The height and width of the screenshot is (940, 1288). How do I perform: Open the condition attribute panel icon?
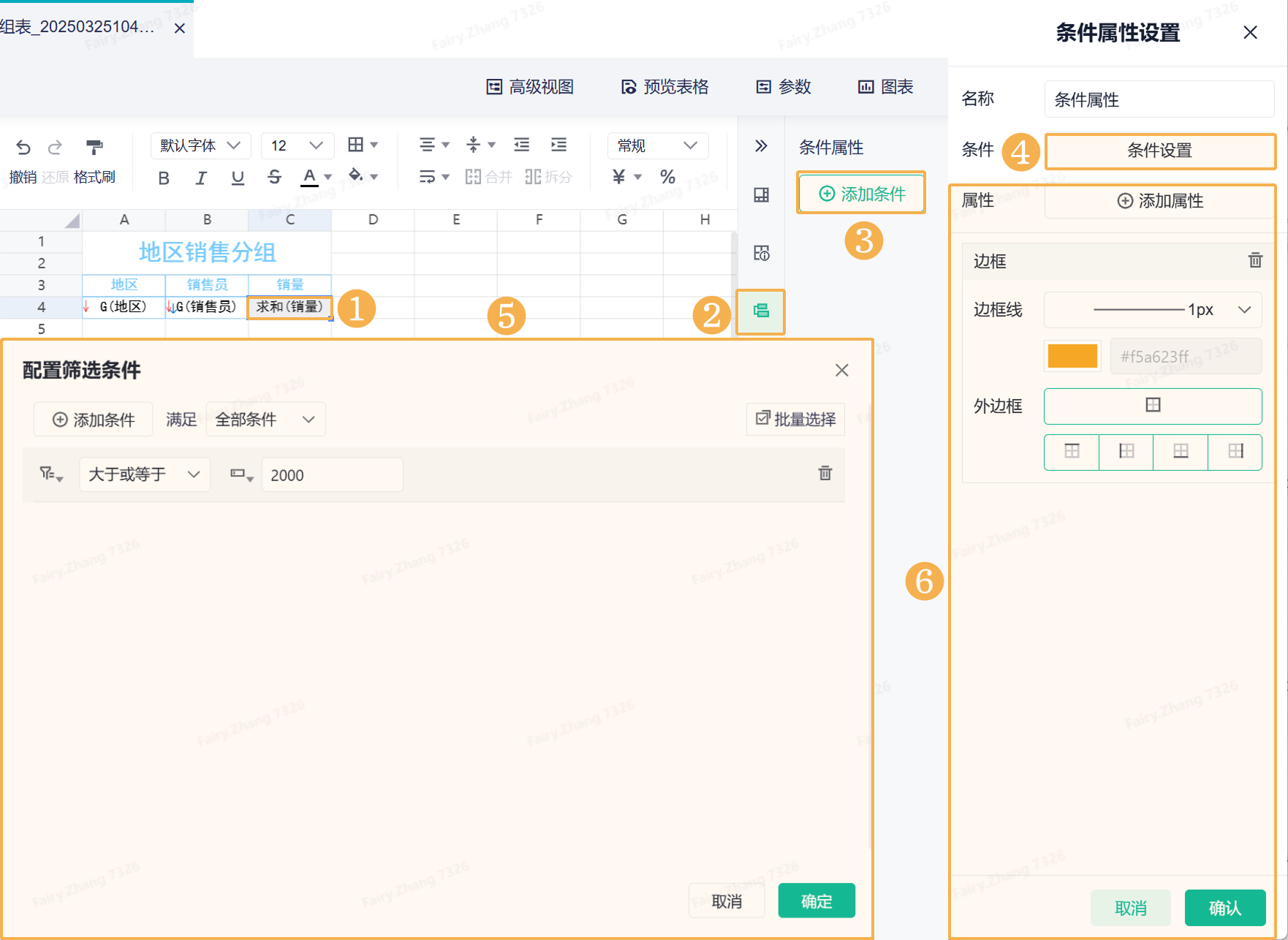coord(761,311)
